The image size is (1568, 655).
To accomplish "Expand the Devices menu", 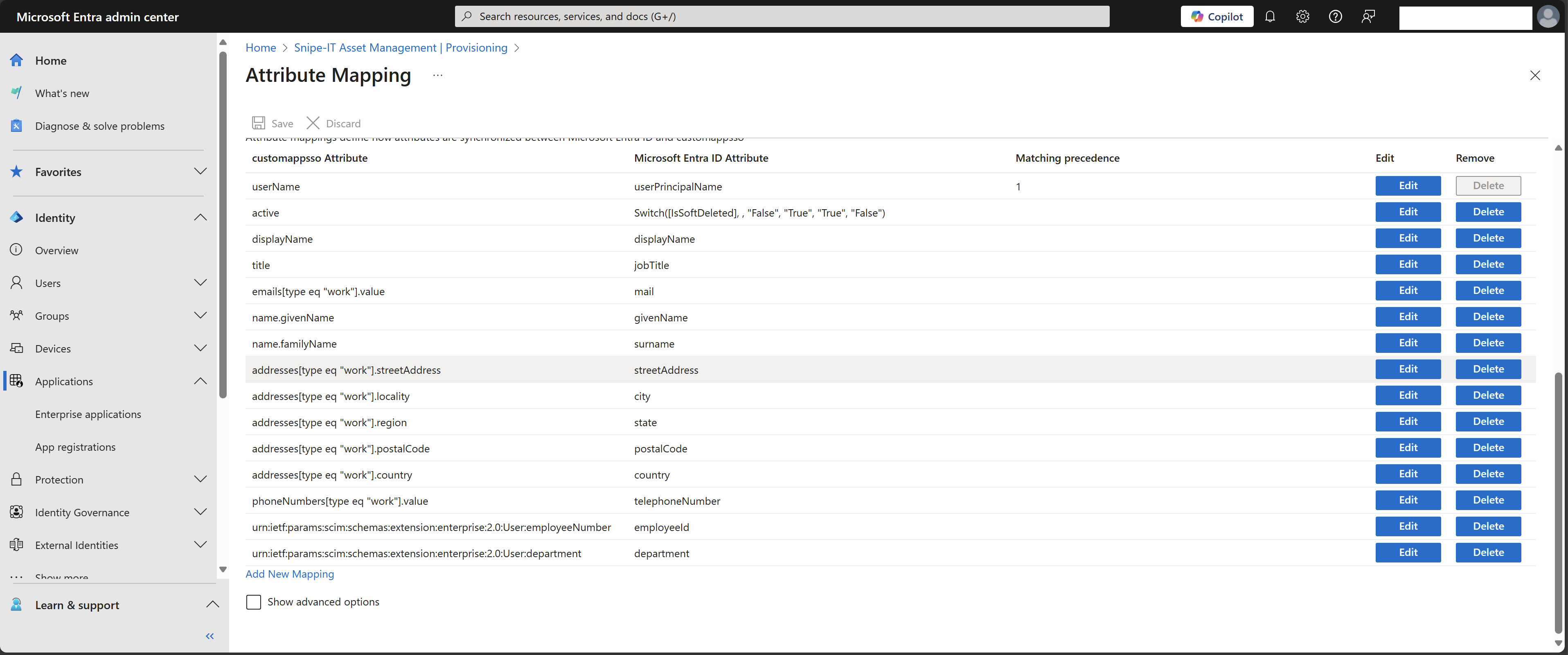I will 200,348.
